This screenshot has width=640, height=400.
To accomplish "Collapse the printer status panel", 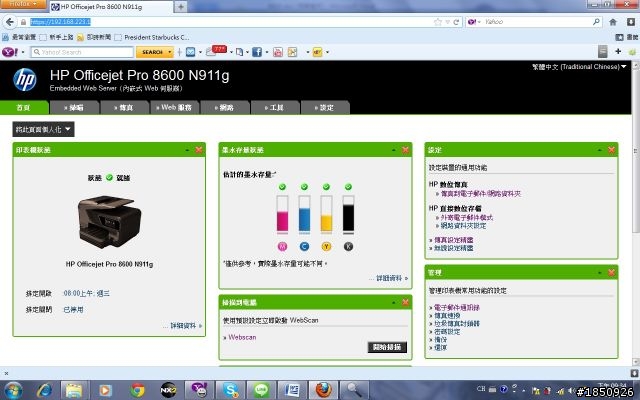I will pyautogui.click(x=187, y=150).
